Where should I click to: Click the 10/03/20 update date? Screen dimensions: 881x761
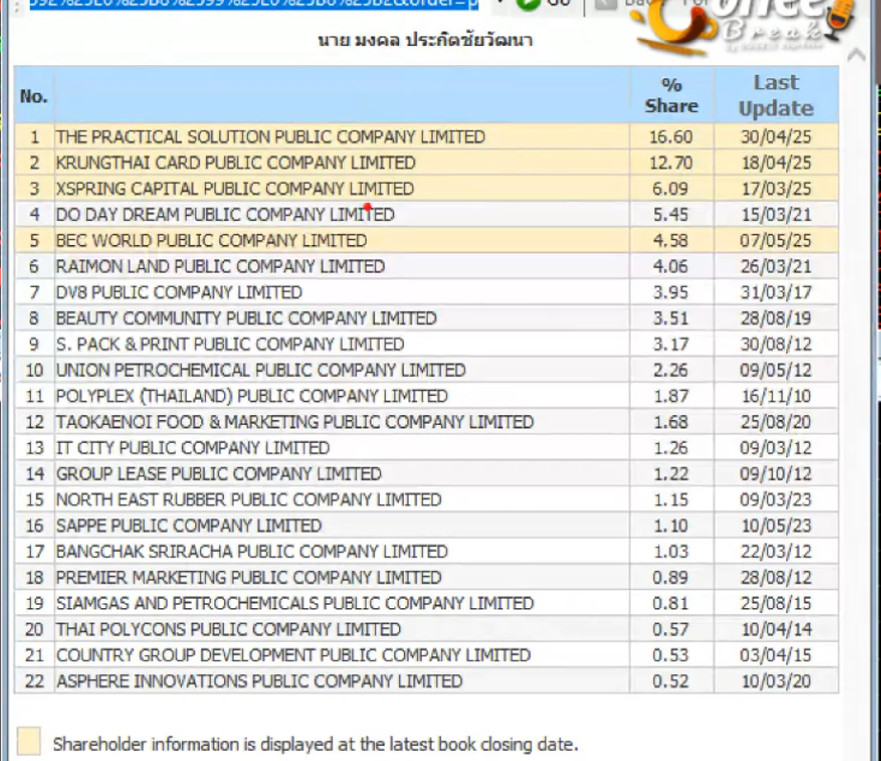(776, 681)
